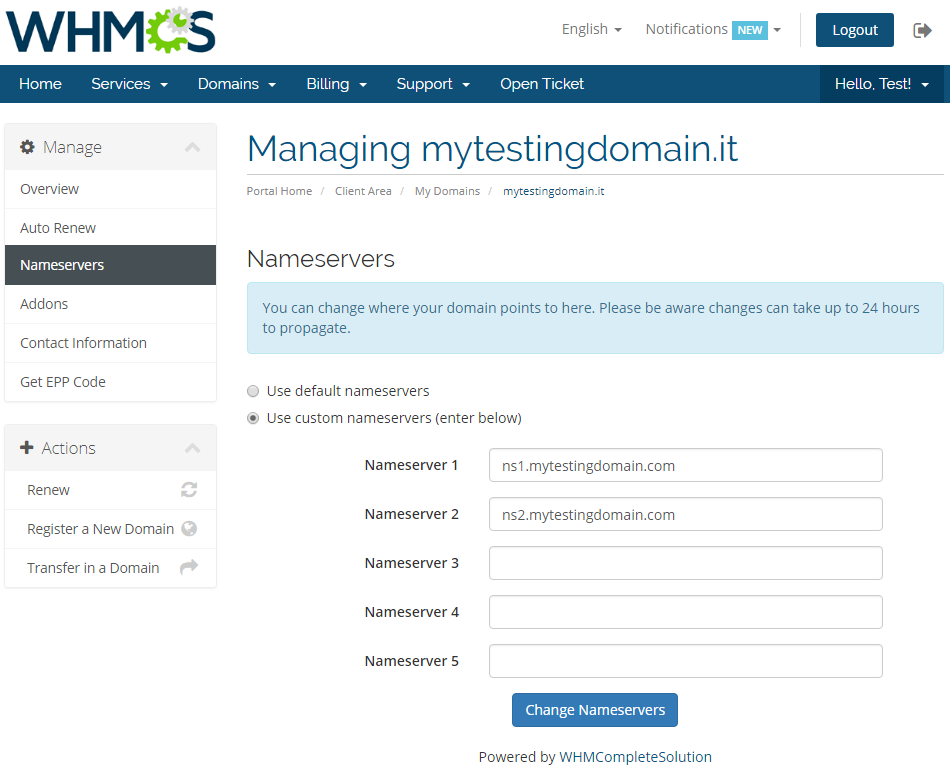Click the Nameserver 3 input field
This screenshot has width=950, height=773.
click(685, 563)
